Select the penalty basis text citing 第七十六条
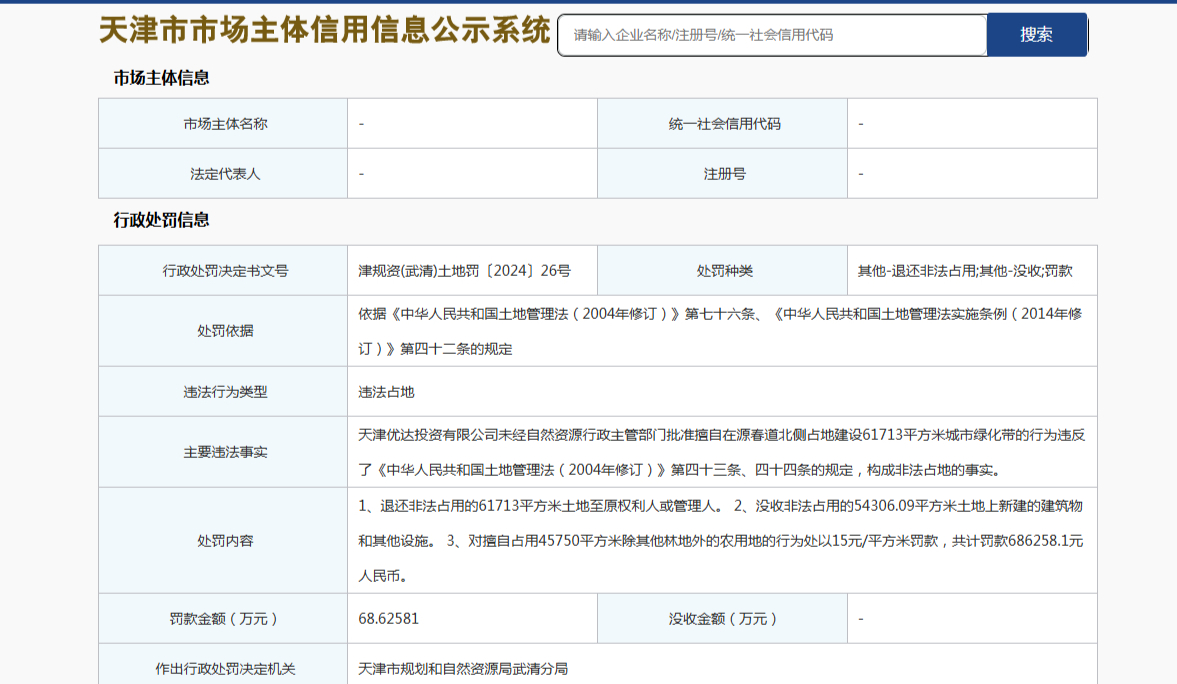 point(721,331)
